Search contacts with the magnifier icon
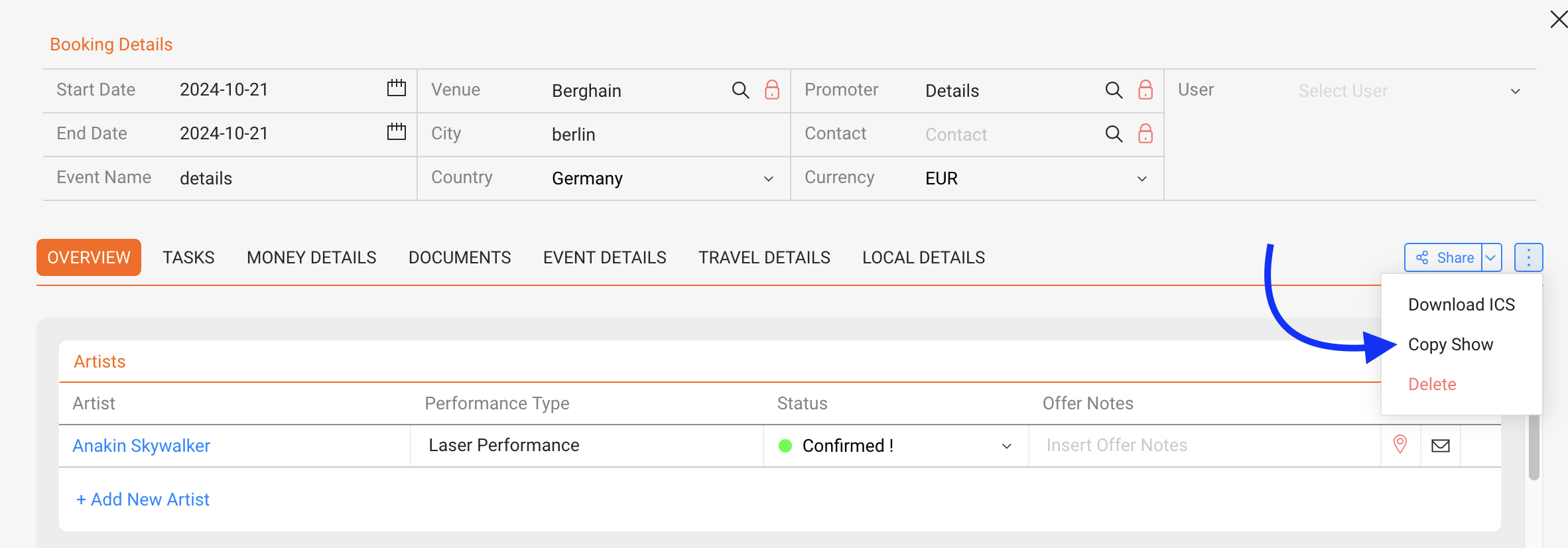This screenshot has height=548, width=1568. coord(1114,134)
